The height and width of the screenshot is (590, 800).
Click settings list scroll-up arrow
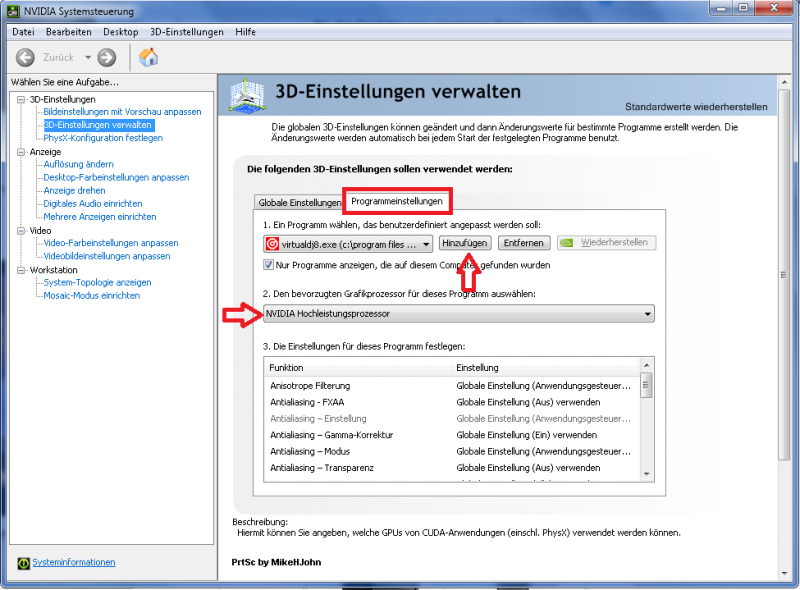click(646, 365)
